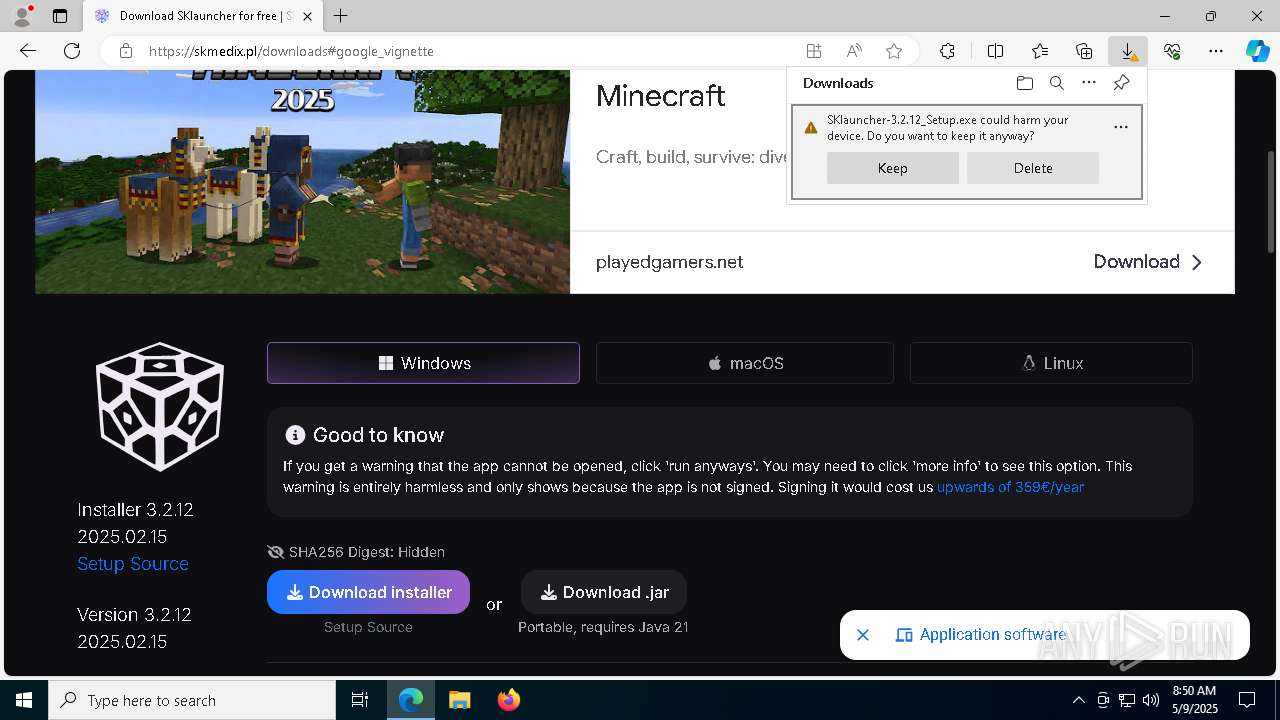Image resolution: width=1280 pixels, height=720 pixels.
Task: Delete the SKlauncher setup download
Action: pyautogui.click(x=1033, y=168)
